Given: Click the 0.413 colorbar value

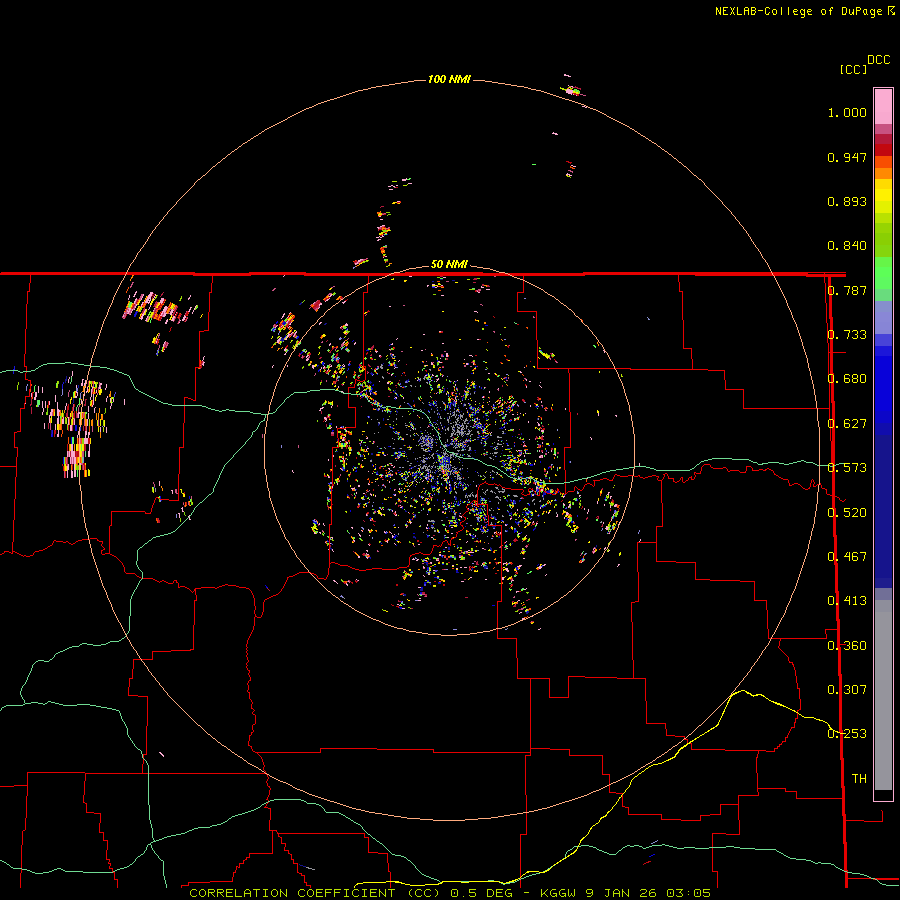Looking at the screenshot, I should pyautogui.click(x=847, y=601).
